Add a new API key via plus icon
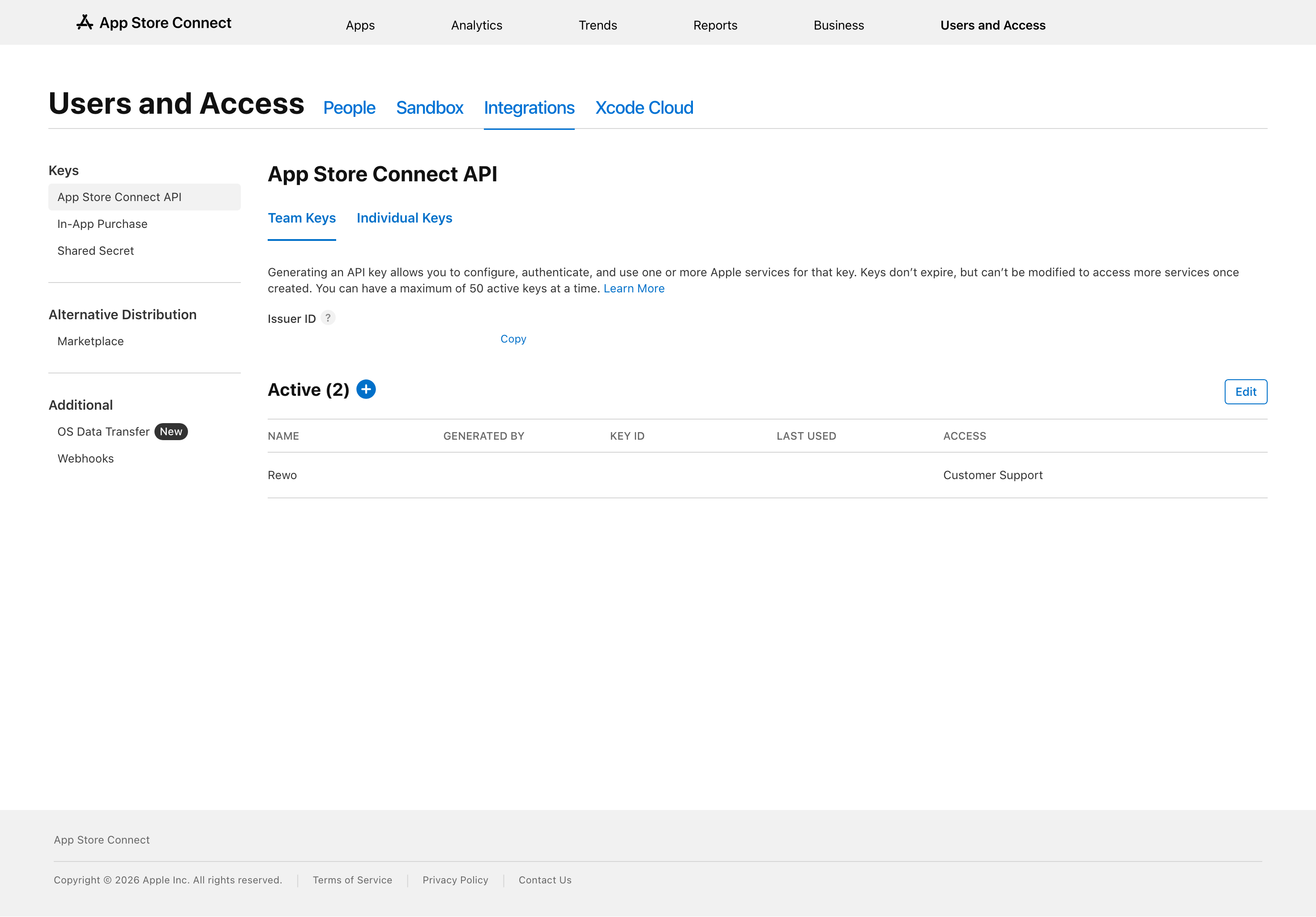The height and width of the screenshot is (917, 1316). click(366, 390)
